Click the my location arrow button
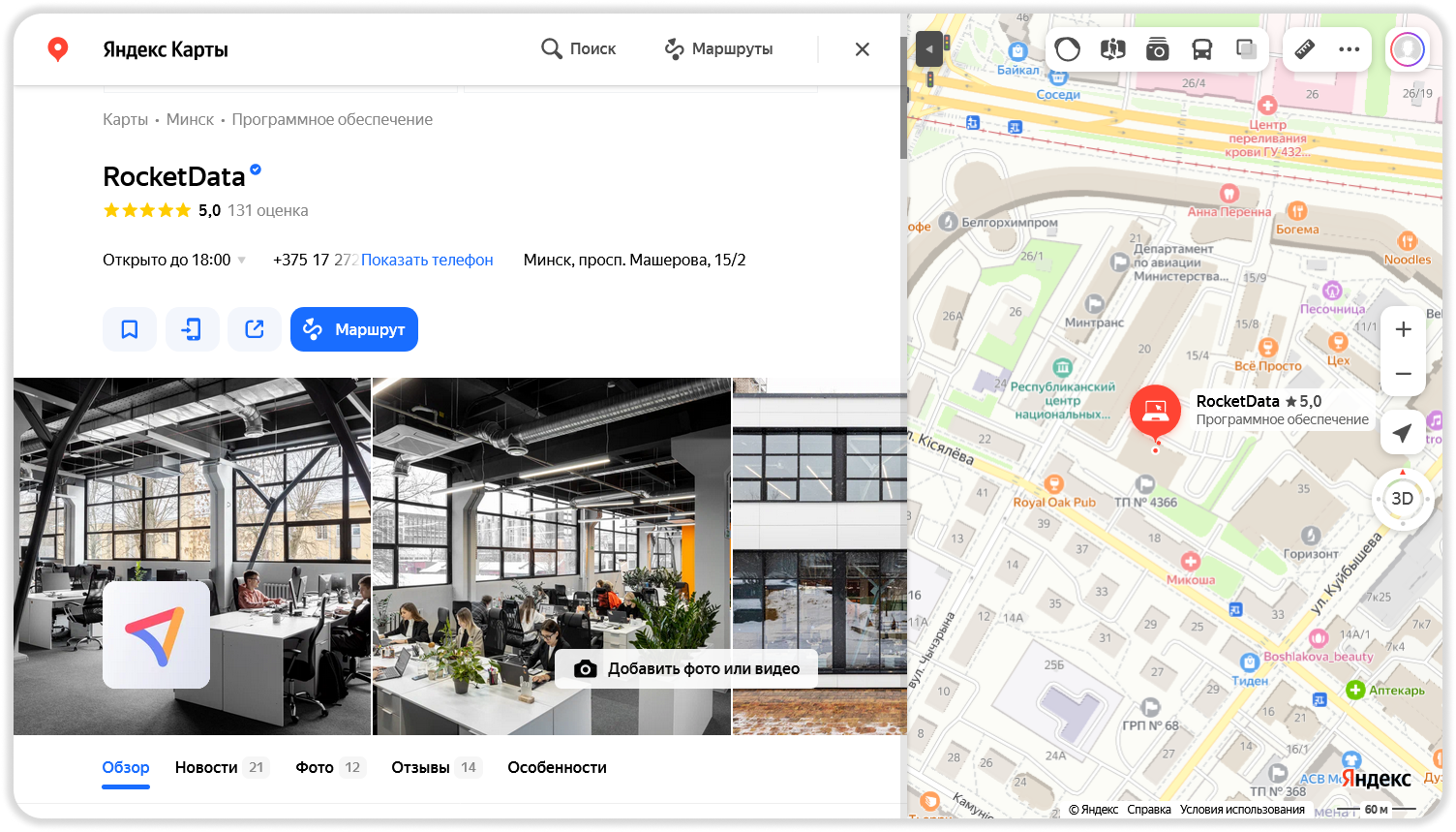The image size is (1456, 832). coord(1403,433)
